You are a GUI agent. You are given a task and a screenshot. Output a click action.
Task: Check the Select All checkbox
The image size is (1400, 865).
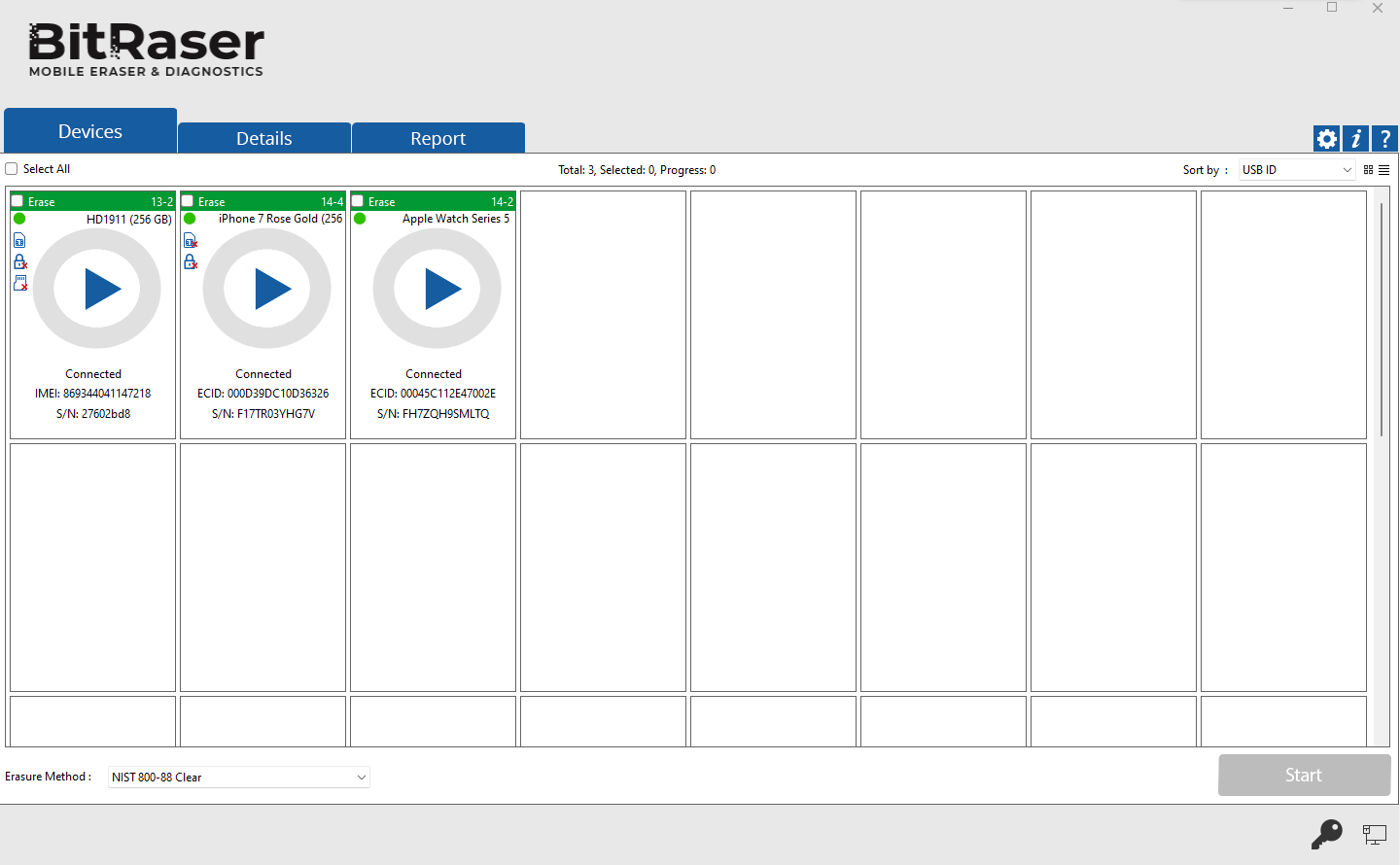coord(12,169)
